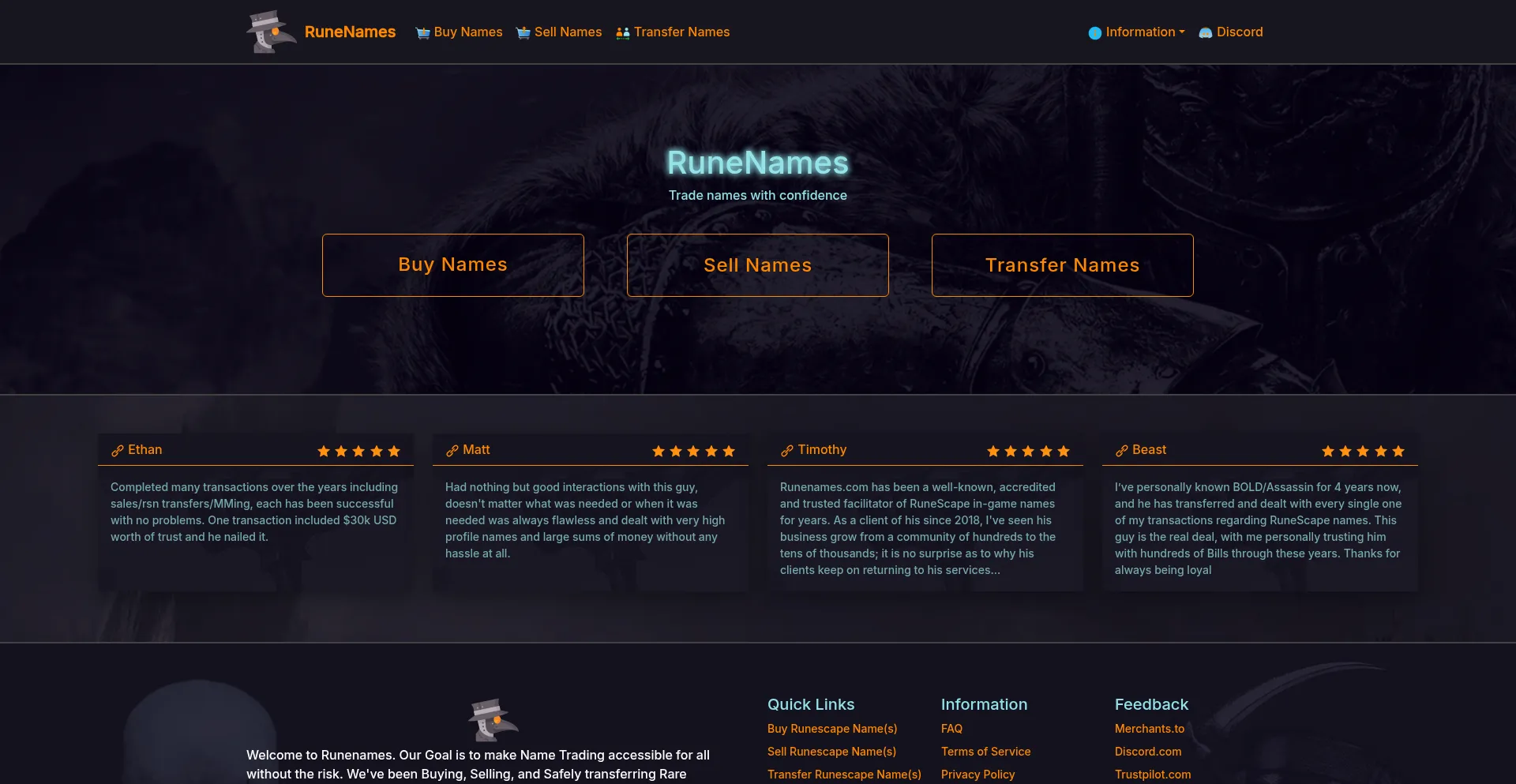Open Buy Names in the navbar

point(467,32)
